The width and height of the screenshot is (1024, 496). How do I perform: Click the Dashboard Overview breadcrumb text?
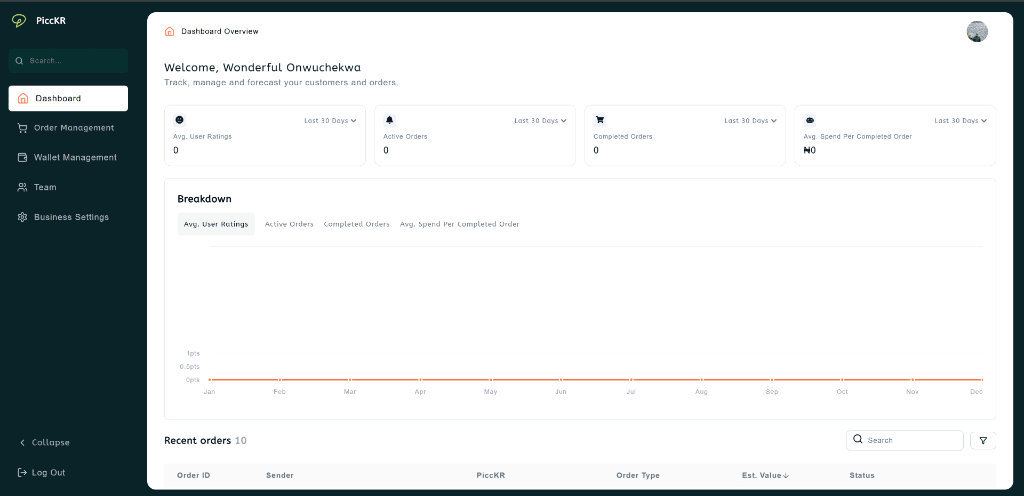coord(219,31)
